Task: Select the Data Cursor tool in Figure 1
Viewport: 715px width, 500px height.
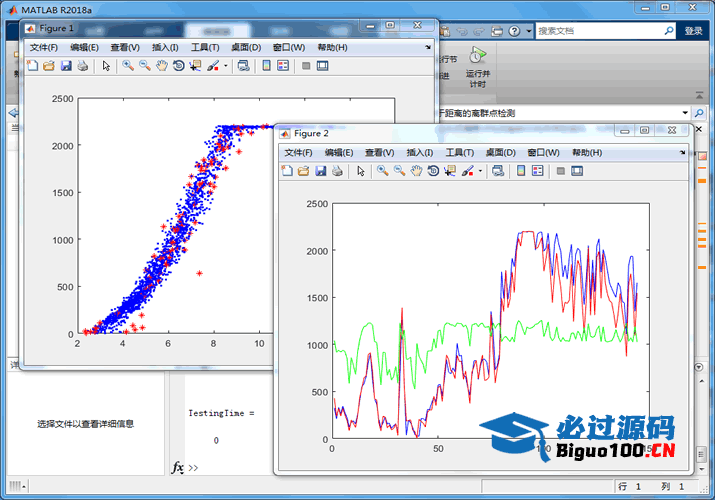Action: [195, 66]
